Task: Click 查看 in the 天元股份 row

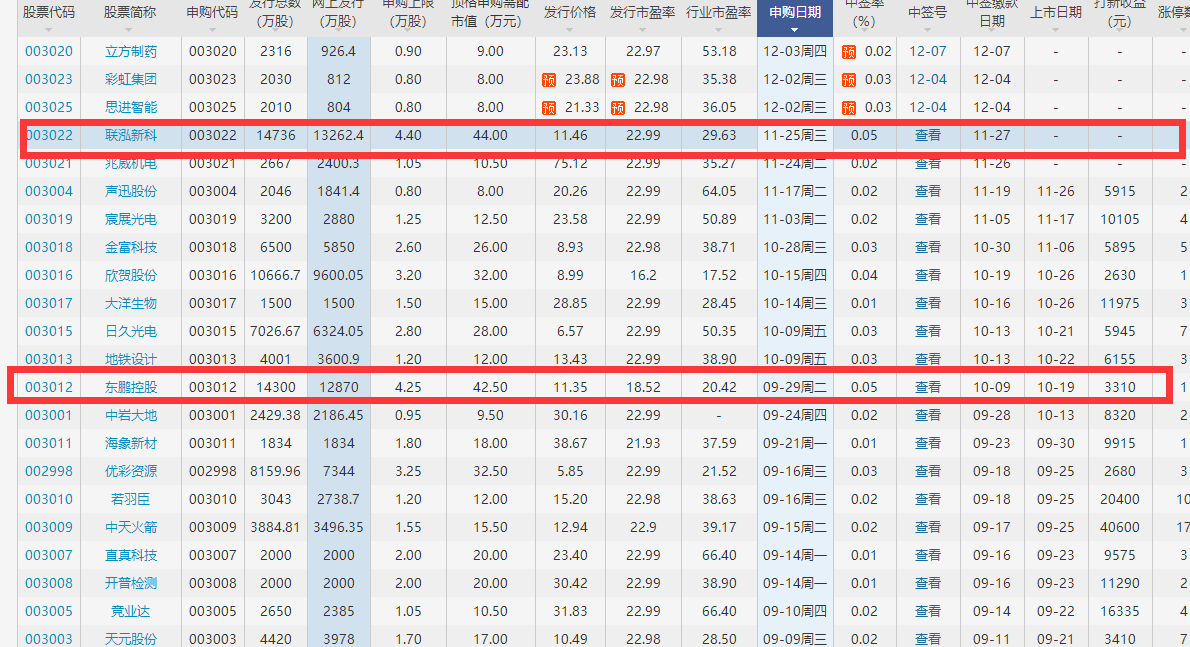Action: coord(927,639)
